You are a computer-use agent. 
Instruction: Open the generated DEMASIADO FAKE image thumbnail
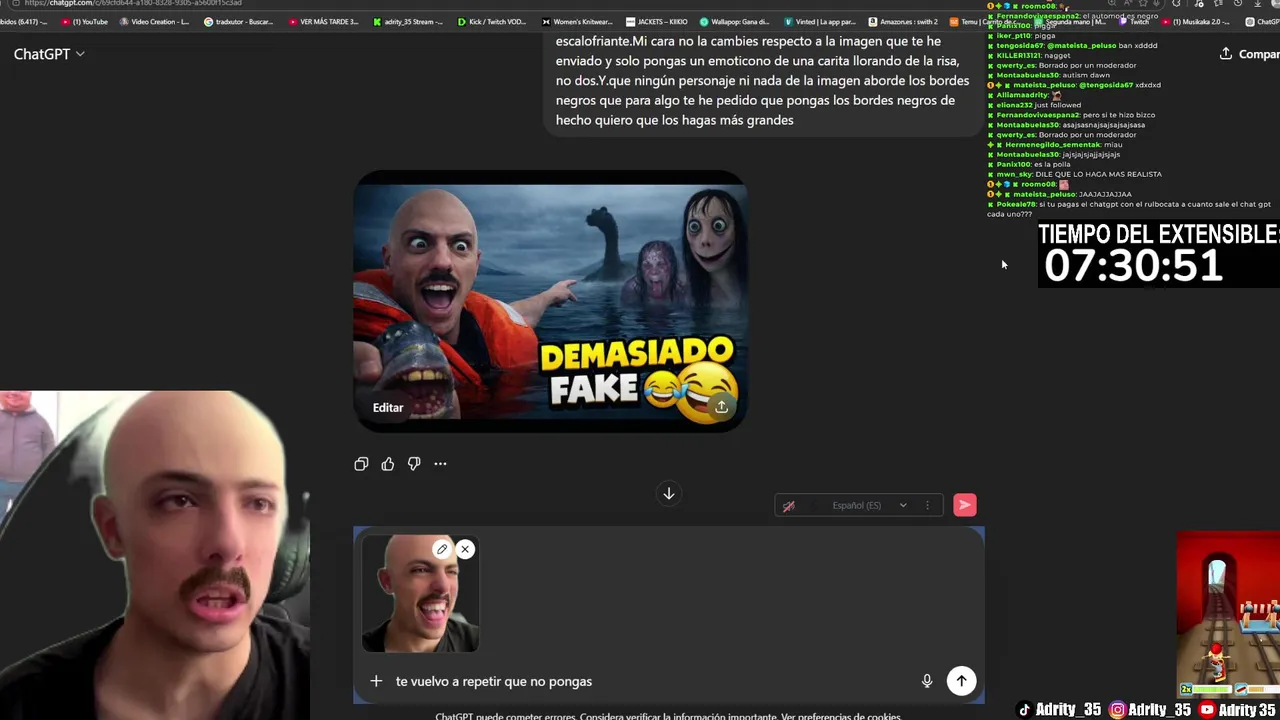click(x=549, y=301)
